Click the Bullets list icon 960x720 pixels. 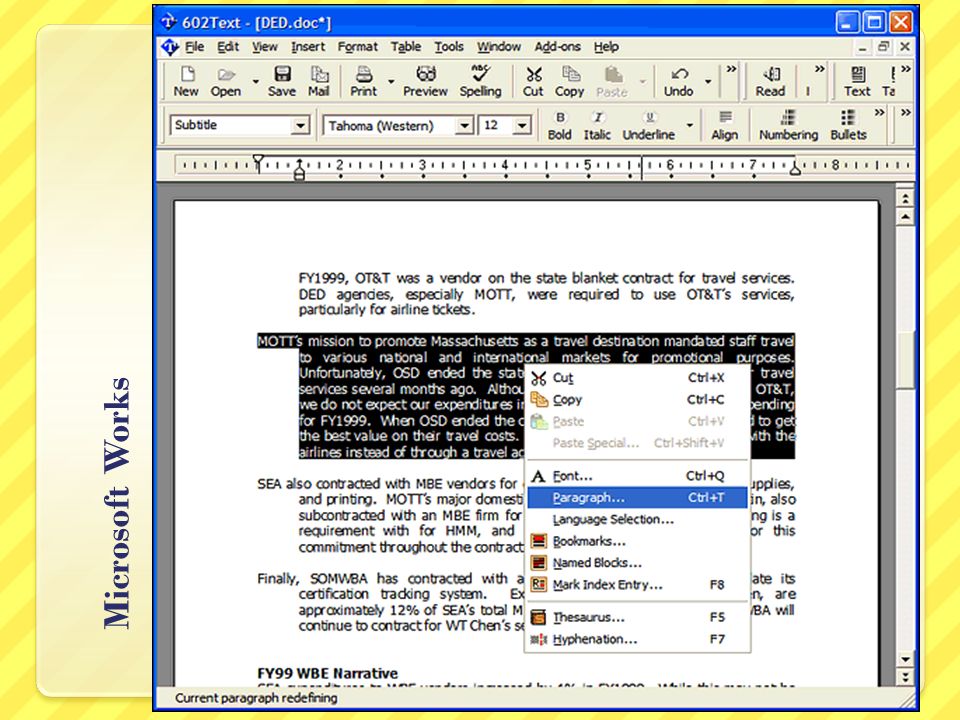tap(849, 126)
